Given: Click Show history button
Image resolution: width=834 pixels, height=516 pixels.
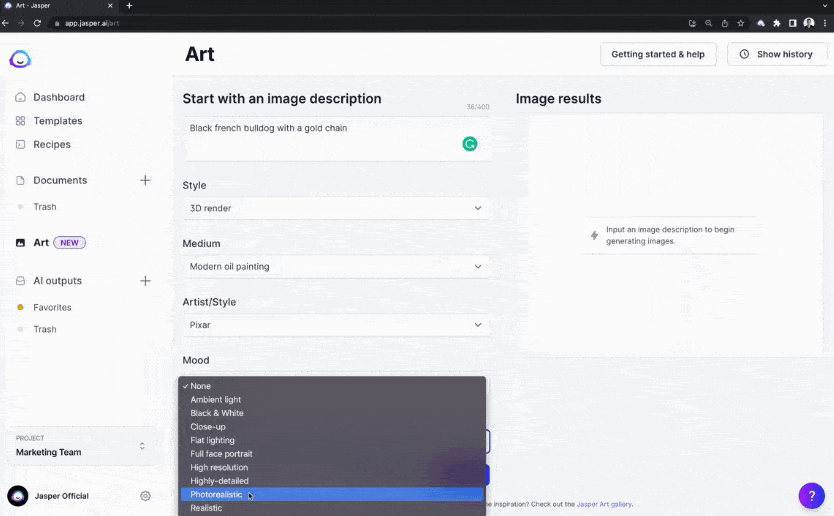Looking at the screenshot, I should (777, 54).
